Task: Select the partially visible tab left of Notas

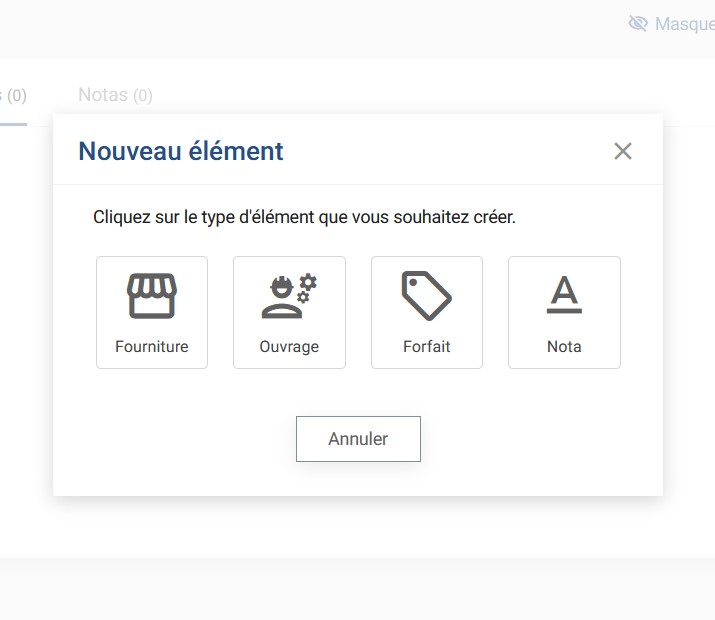Action: pos(14,96)
